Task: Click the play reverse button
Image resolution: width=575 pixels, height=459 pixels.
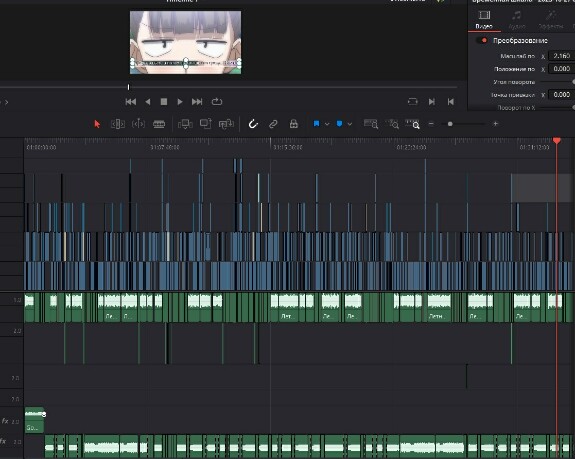Action: pos(148,102)
